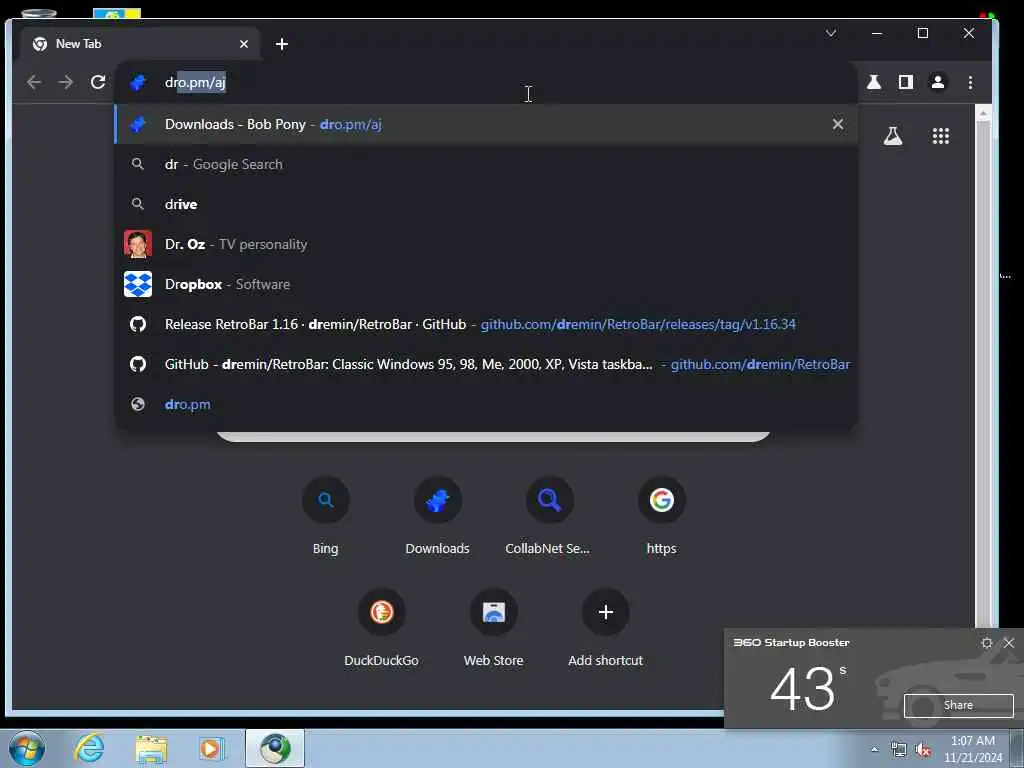Open 360 Startup Booster settings gear
1024x768 pixels.
pos(987,643)
